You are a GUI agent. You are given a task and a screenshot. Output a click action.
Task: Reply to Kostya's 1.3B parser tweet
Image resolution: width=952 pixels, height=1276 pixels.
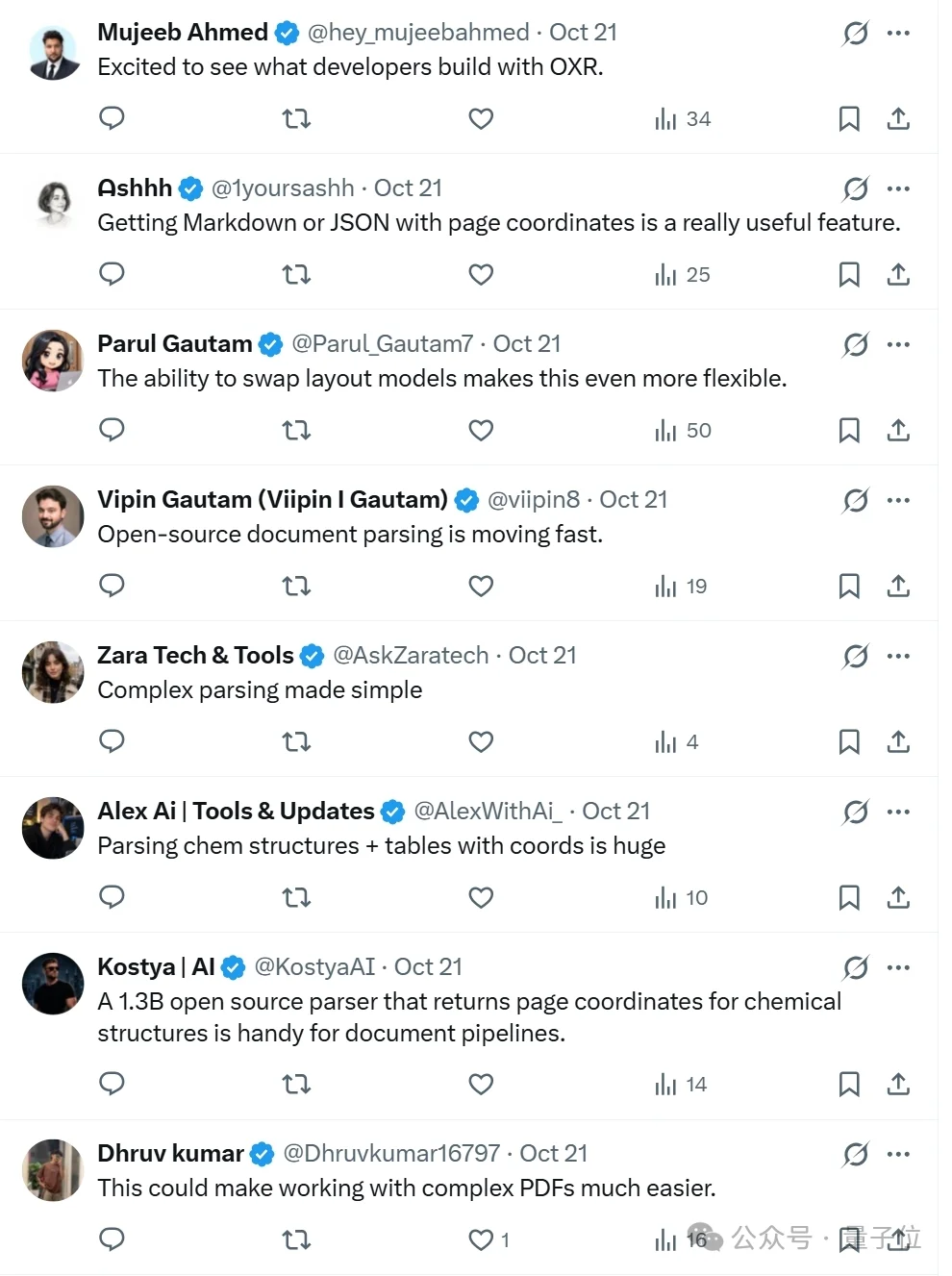click(112, 1084)
